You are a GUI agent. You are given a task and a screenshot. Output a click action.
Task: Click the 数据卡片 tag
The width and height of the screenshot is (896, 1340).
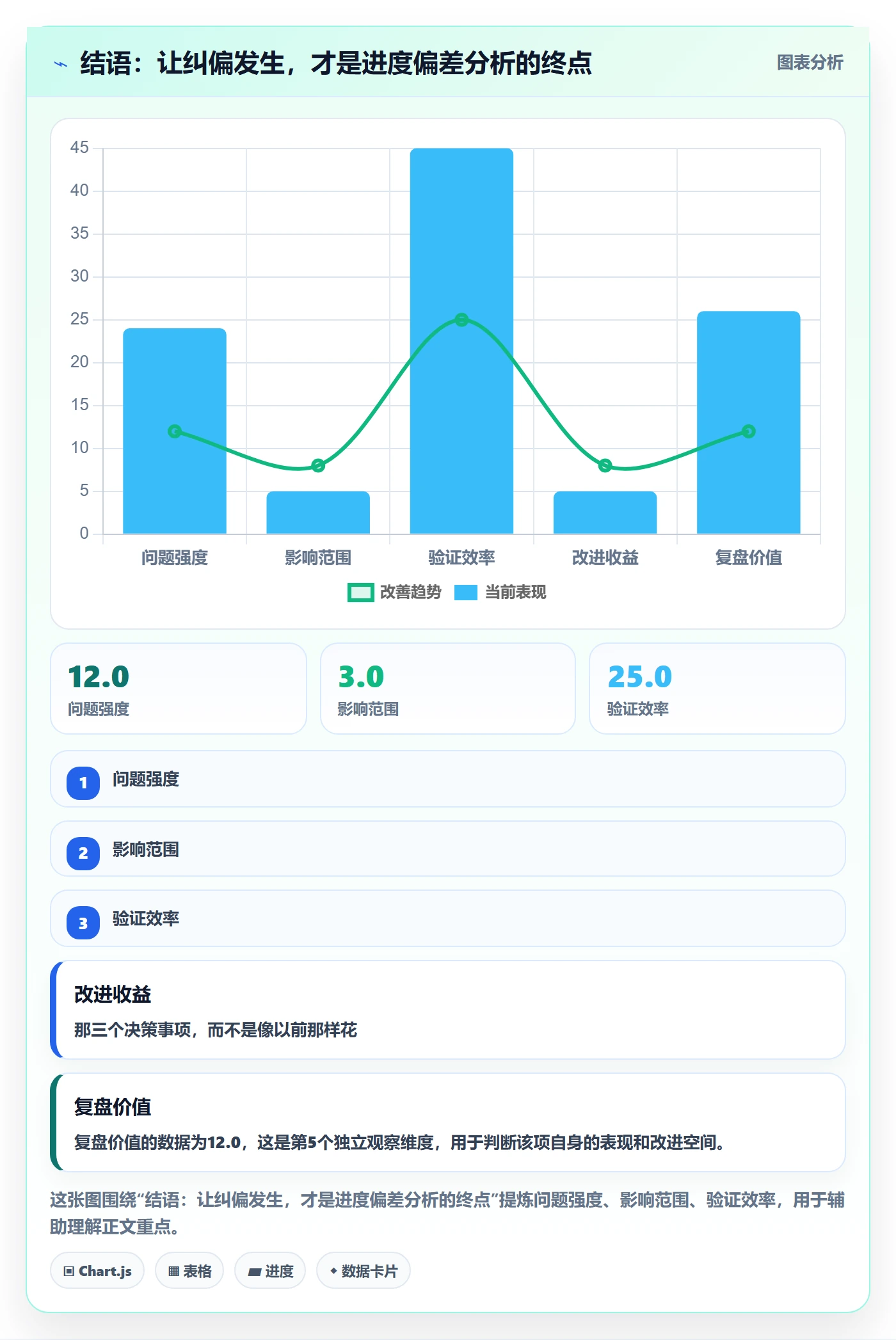364,1270
